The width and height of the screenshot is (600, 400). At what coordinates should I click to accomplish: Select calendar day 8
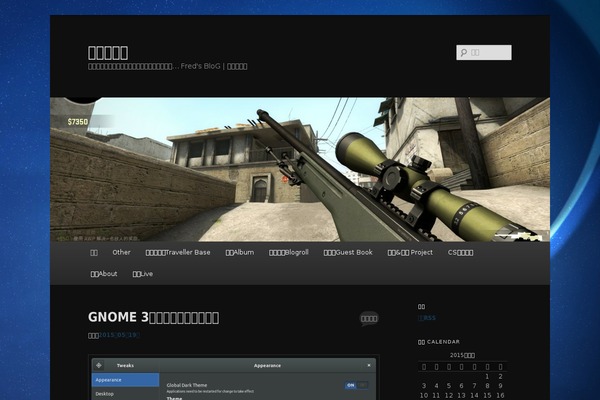(x=488, y=386)
